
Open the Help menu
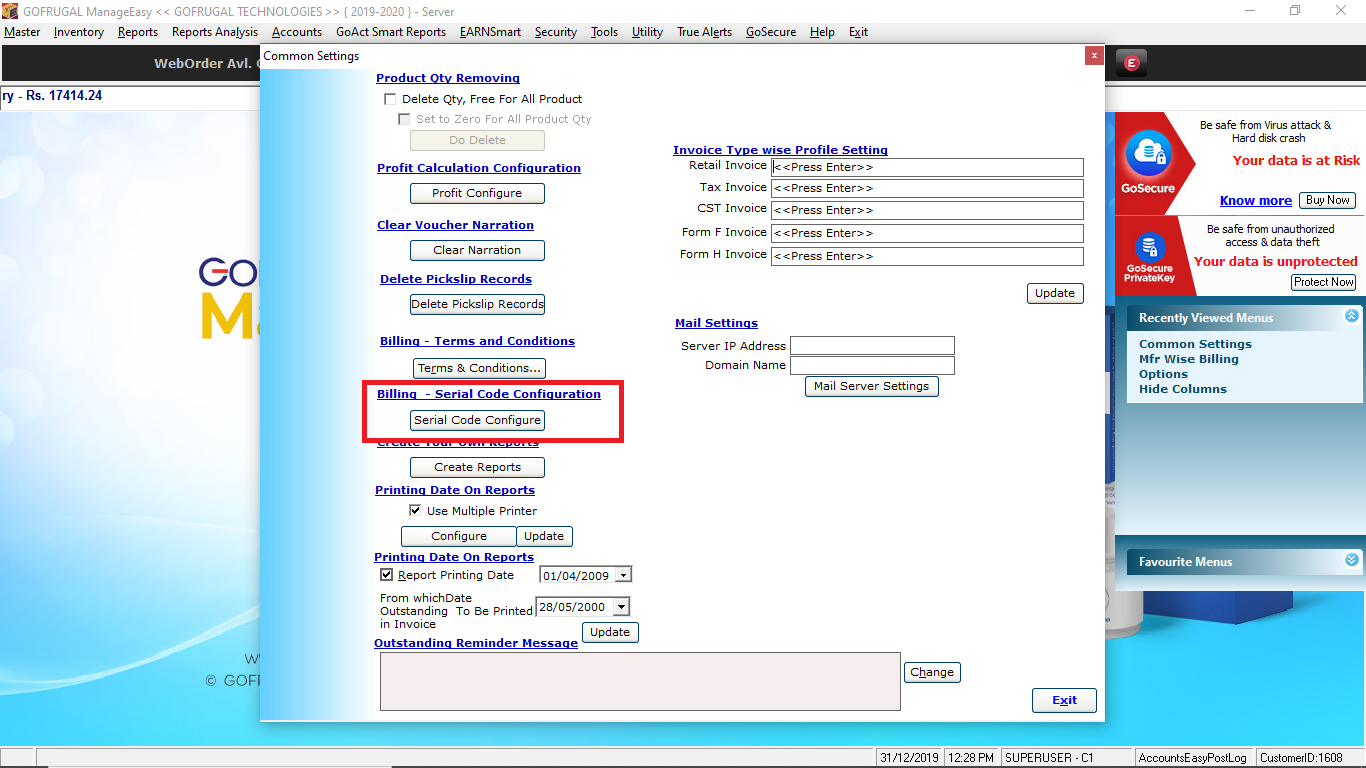coord(822,32)
